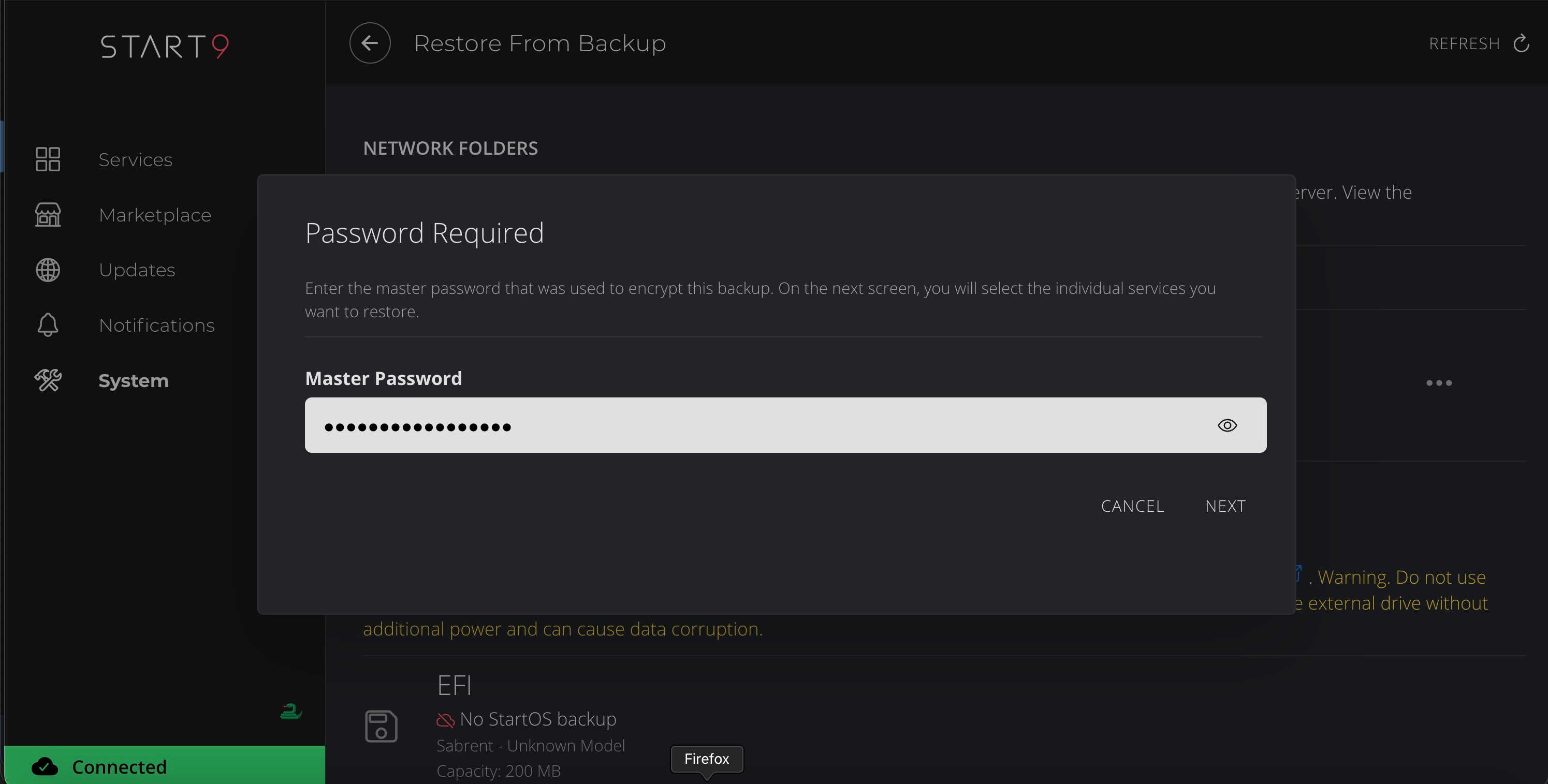Click the System tools icon
1548x784 pixels.
tap(48, 380)
